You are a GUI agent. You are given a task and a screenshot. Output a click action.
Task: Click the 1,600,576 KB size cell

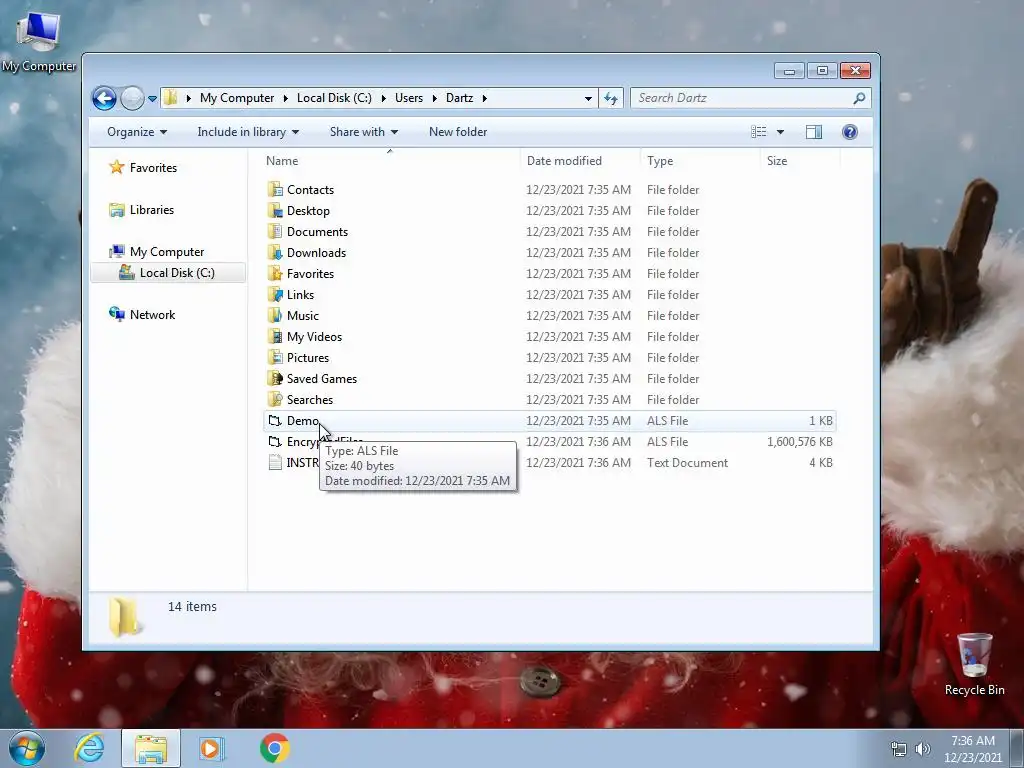[x=799, y=441]
